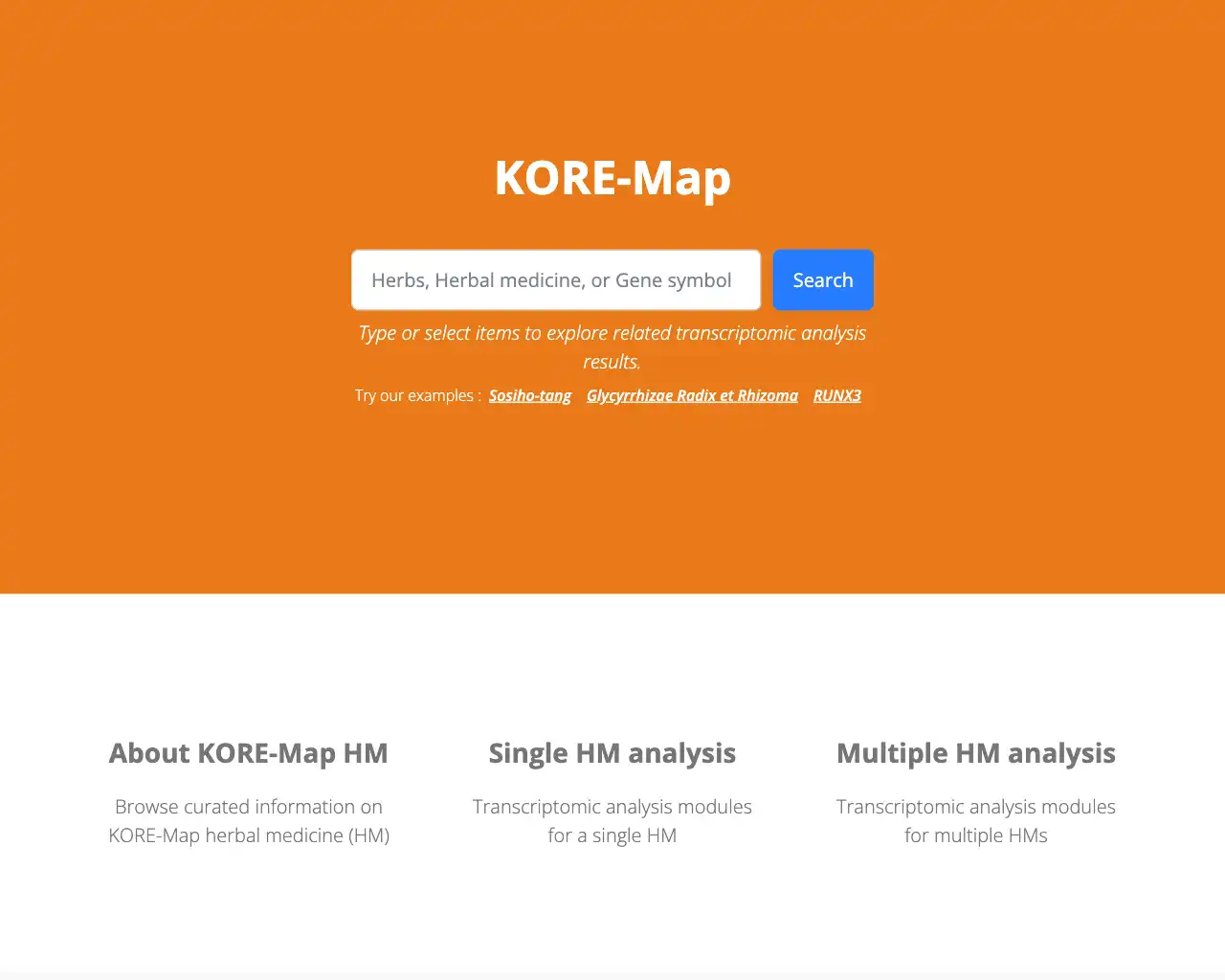Click the 'Type or select items to explore' hint text

[612, 347]
